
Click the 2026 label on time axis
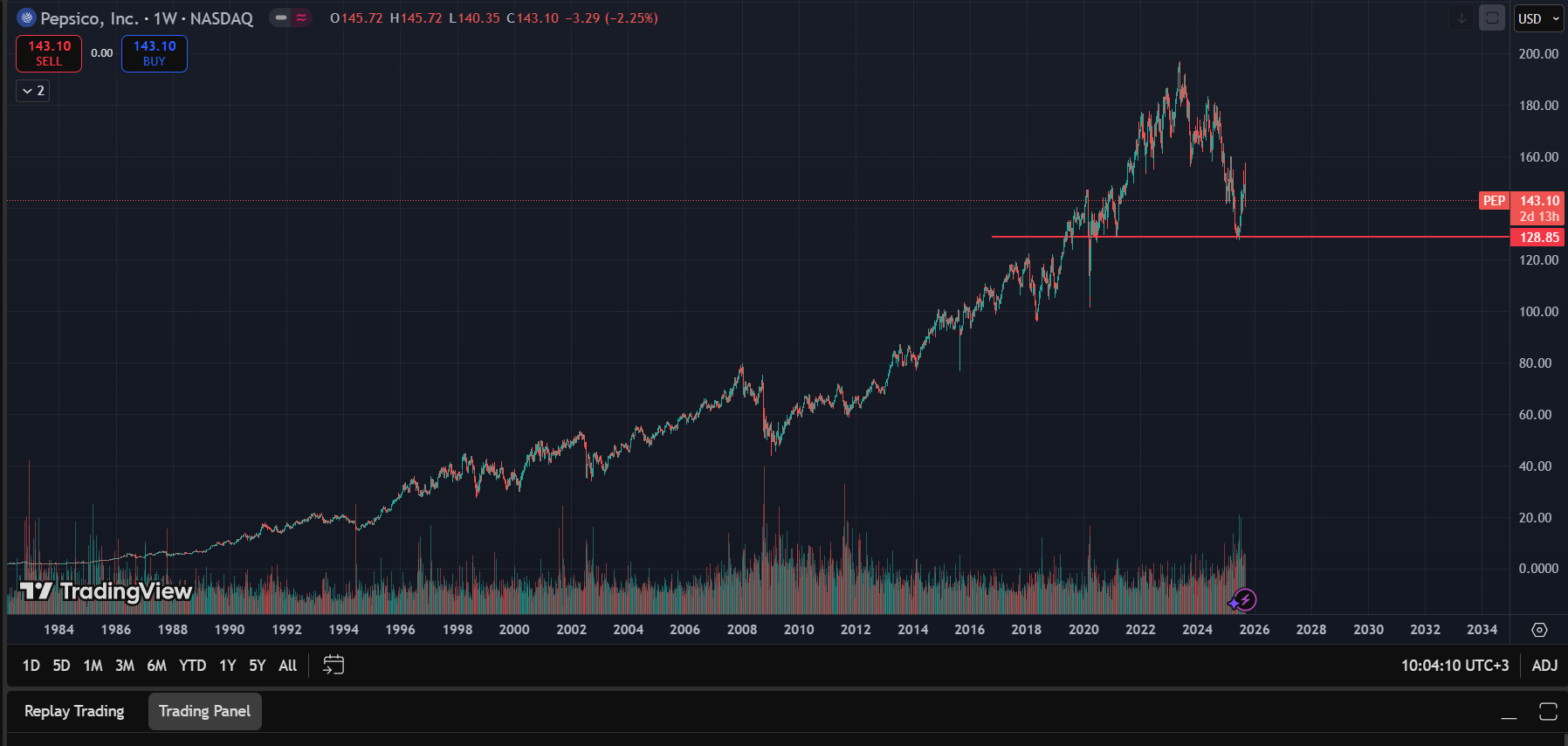(1255, 630)
